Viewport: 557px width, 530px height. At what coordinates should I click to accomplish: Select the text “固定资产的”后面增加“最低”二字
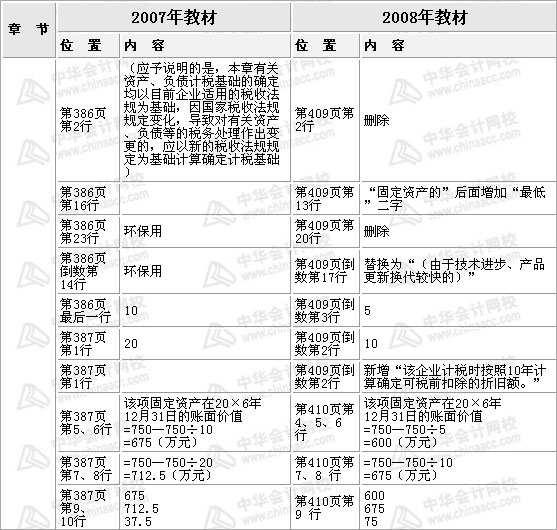point(454,199)
